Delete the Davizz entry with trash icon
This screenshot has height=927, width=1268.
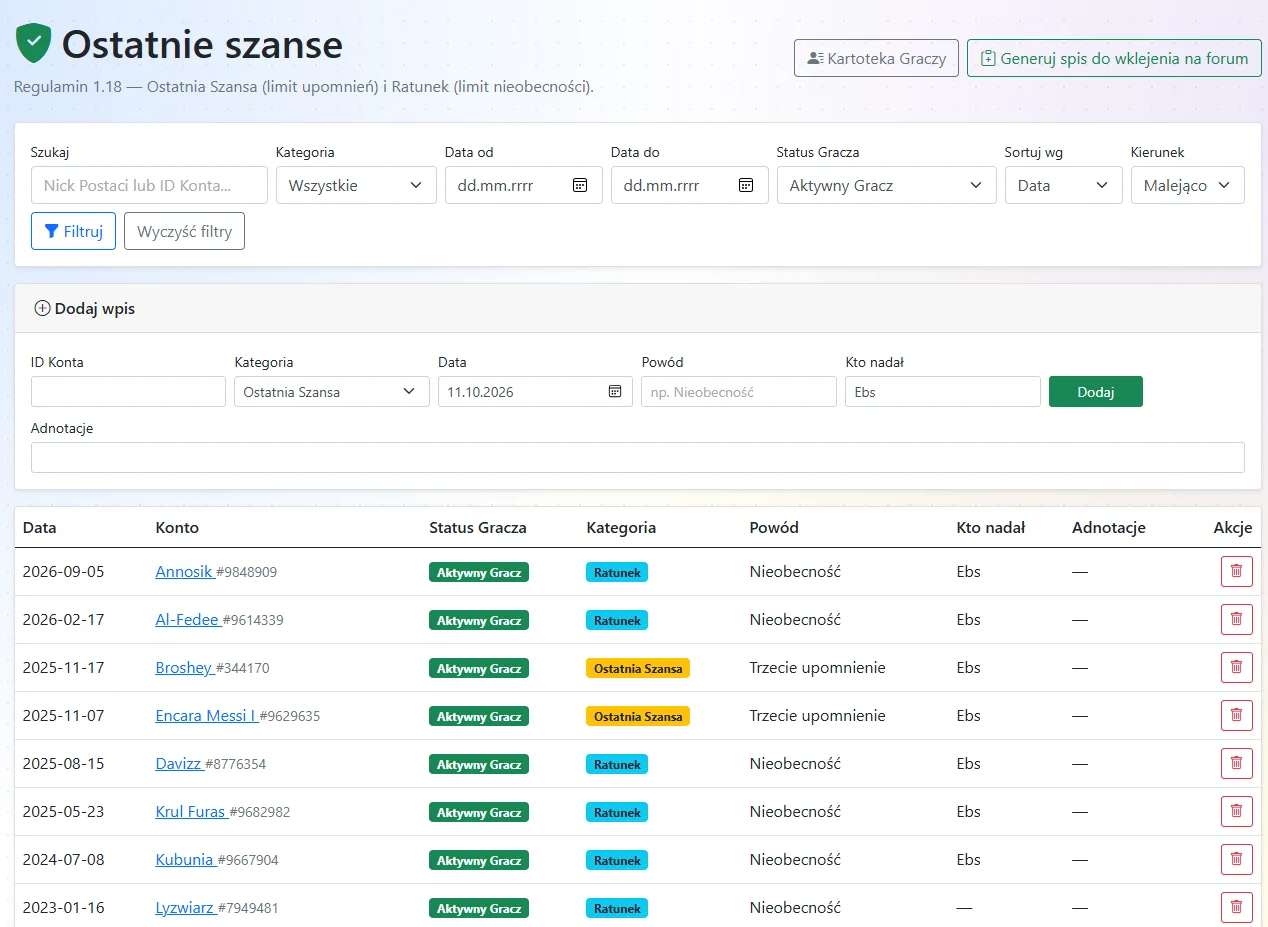(1236, 763)
